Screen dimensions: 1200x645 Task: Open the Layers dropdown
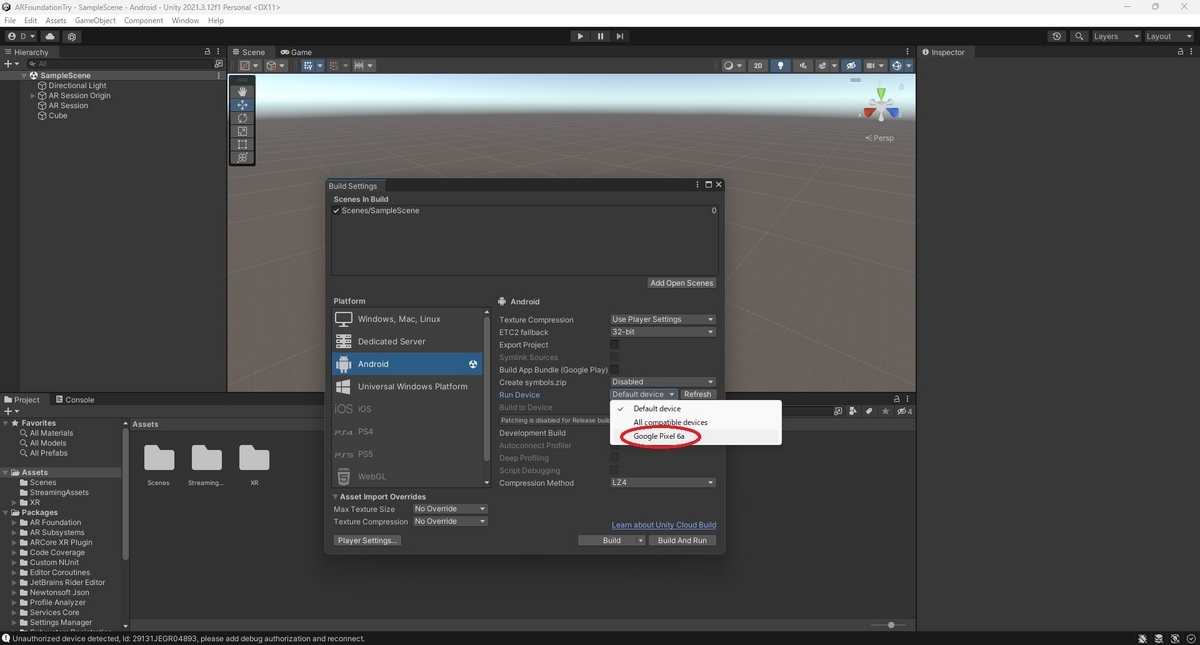(1115, 36)
